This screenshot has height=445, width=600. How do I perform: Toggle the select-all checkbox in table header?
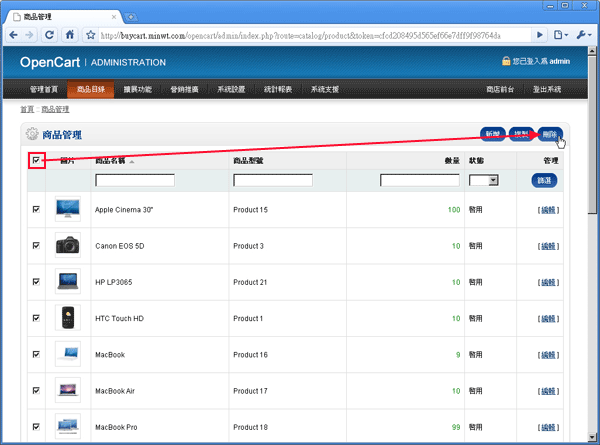(x=36, y=160)
